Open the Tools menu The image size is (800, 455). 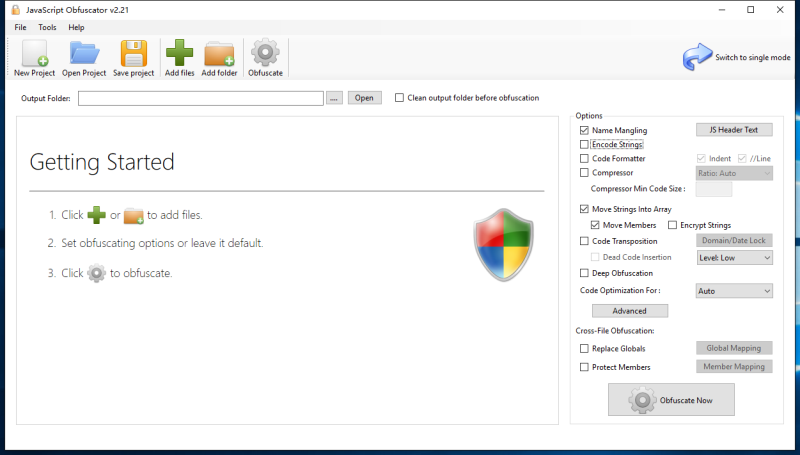[47, 27]
